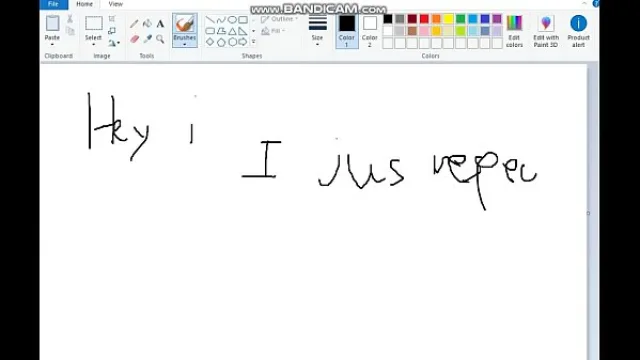The height and width of the screenshot is (360, 640).
Task: Select the Color picker eyedropper tool
Action: (x=147, y=39)
